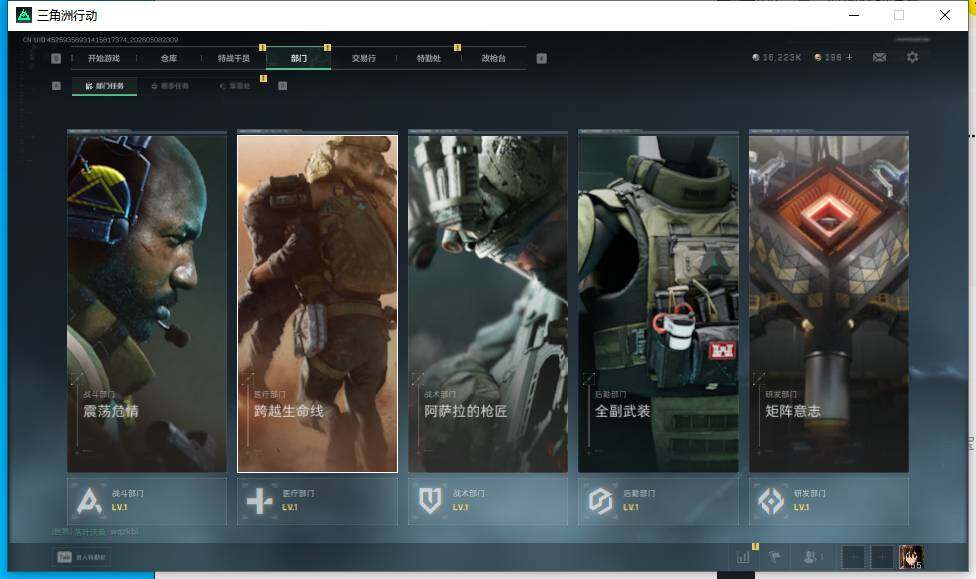
Task: Click the 医疗部门 LV.1 panel
Action: [317, 501]
